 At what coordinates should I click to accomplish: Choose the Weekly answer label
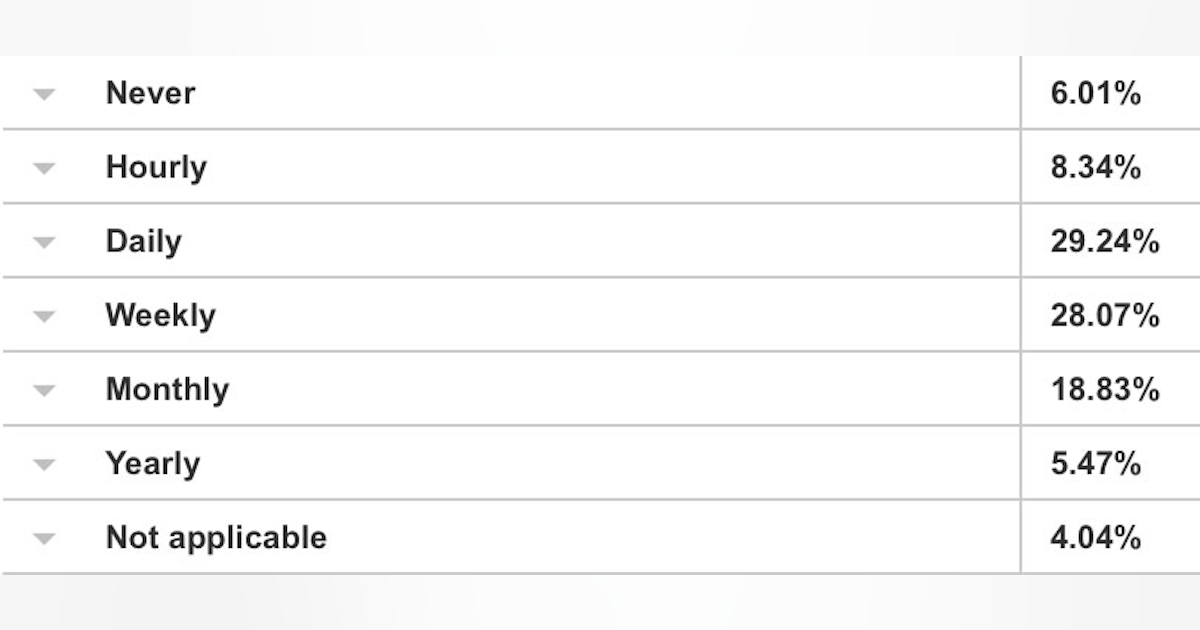pyautogui.click(x=160, y=315)
